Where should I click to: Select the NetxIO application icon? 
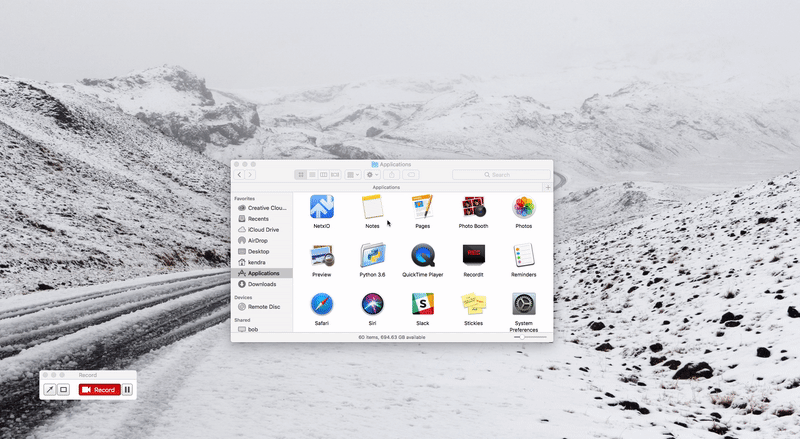pos(321,207)
